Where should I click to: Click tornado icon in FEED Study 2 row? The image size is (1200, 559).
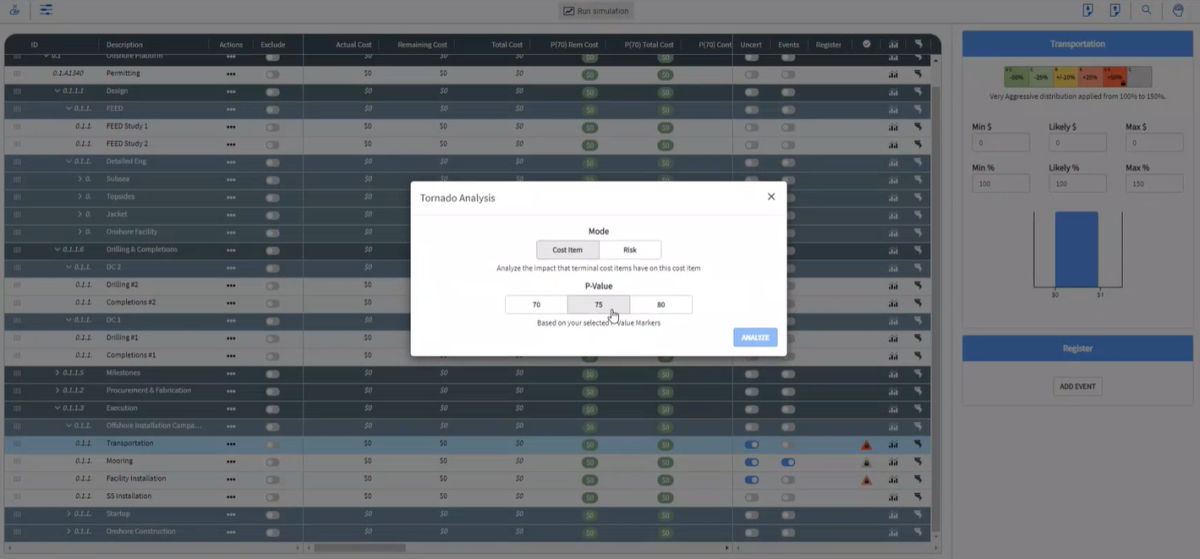point(918,144)
